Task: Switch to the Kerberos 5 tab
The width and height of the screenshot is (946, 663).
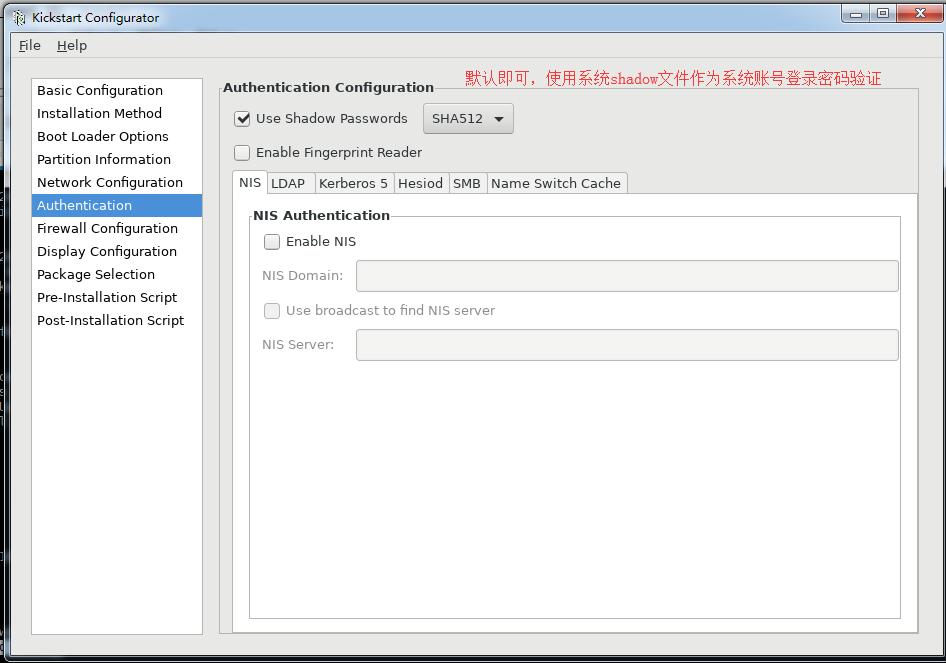Action: pyautogui.click(x=354, y=183)
